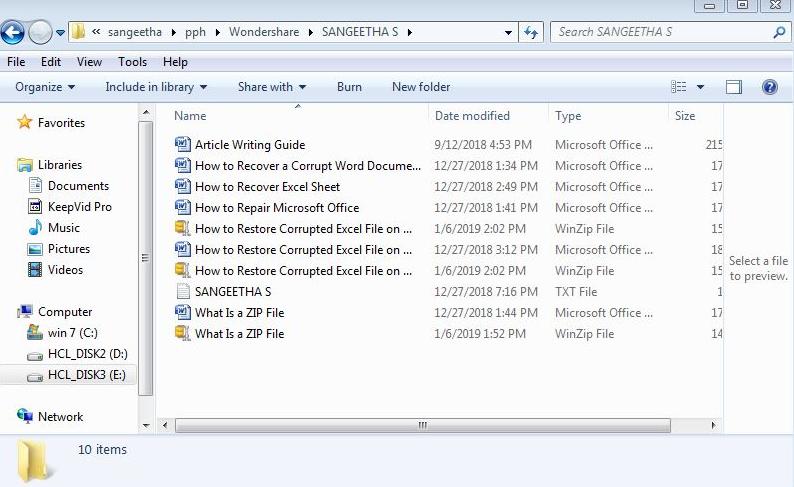Expand the Share with dropdown
The image size is (794, 487).
[271, 87]
